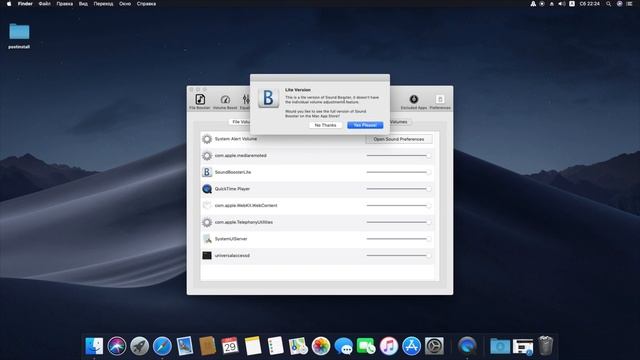Adjust the universalaccessd volume slider
Viewport: 640px width, 360px height.
click(x=398, y=256)
